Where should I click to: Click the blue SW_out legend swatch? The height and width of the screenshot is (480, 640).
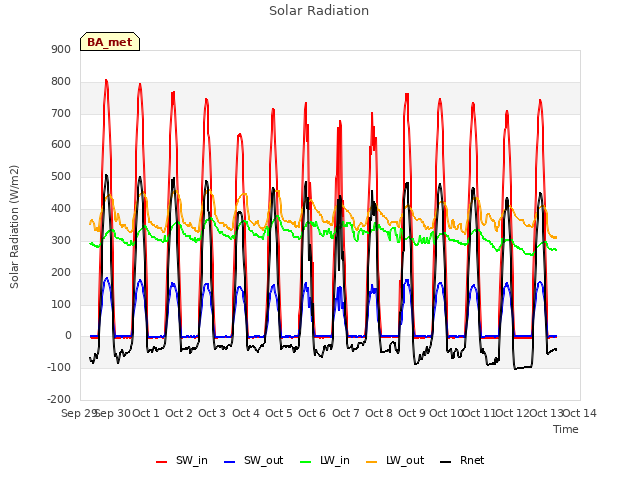pyautogui.click(x=230, y=462)
